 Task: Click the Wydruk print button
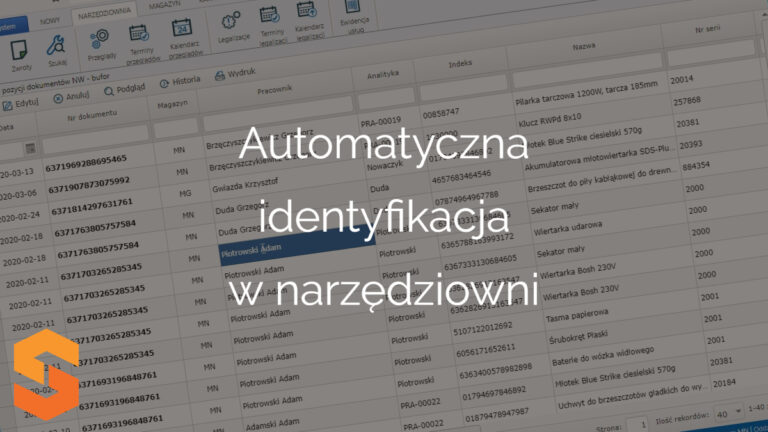[x=235, y=73]
